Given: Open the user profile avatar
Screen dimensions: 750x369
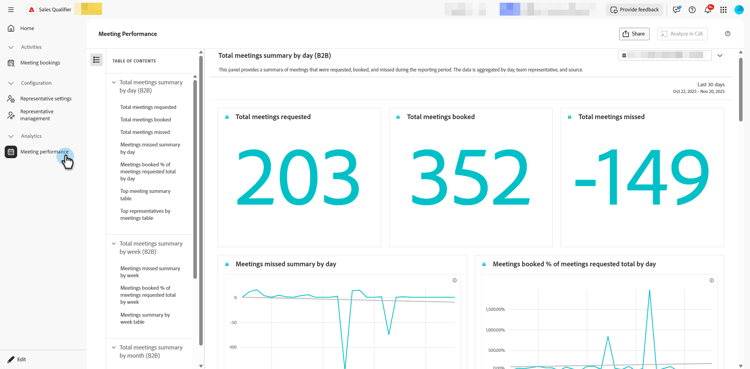Looking at the screenshot, I should click(x=739, y=10).
